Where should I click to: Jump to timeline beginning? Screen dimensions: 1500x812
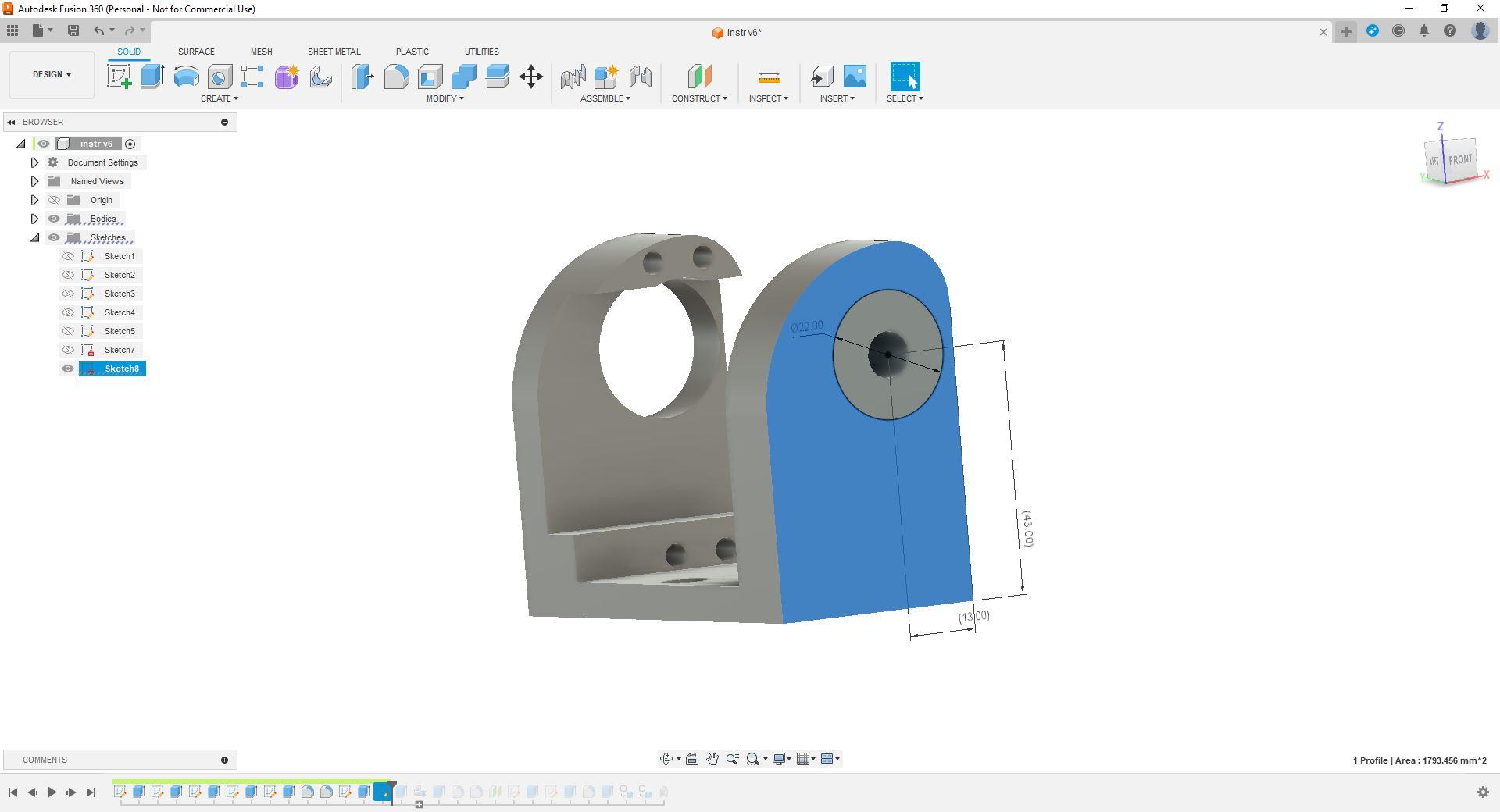pos(12,792)
